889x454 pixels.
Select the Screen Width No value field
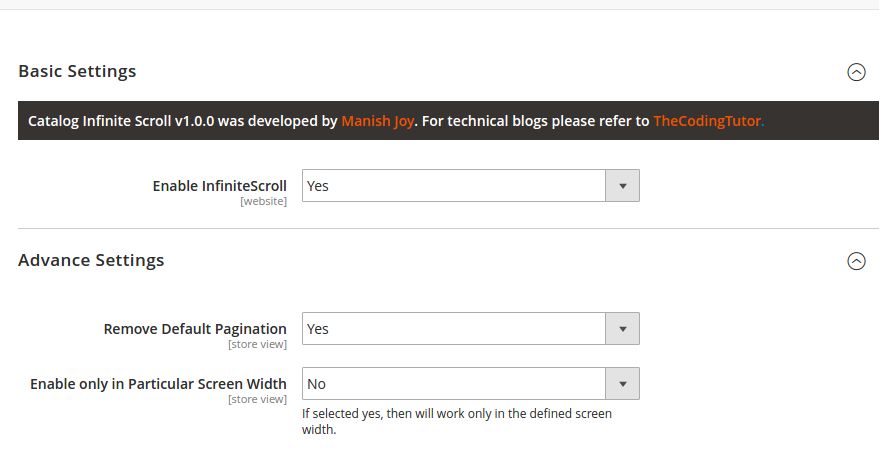click(471, 384)
